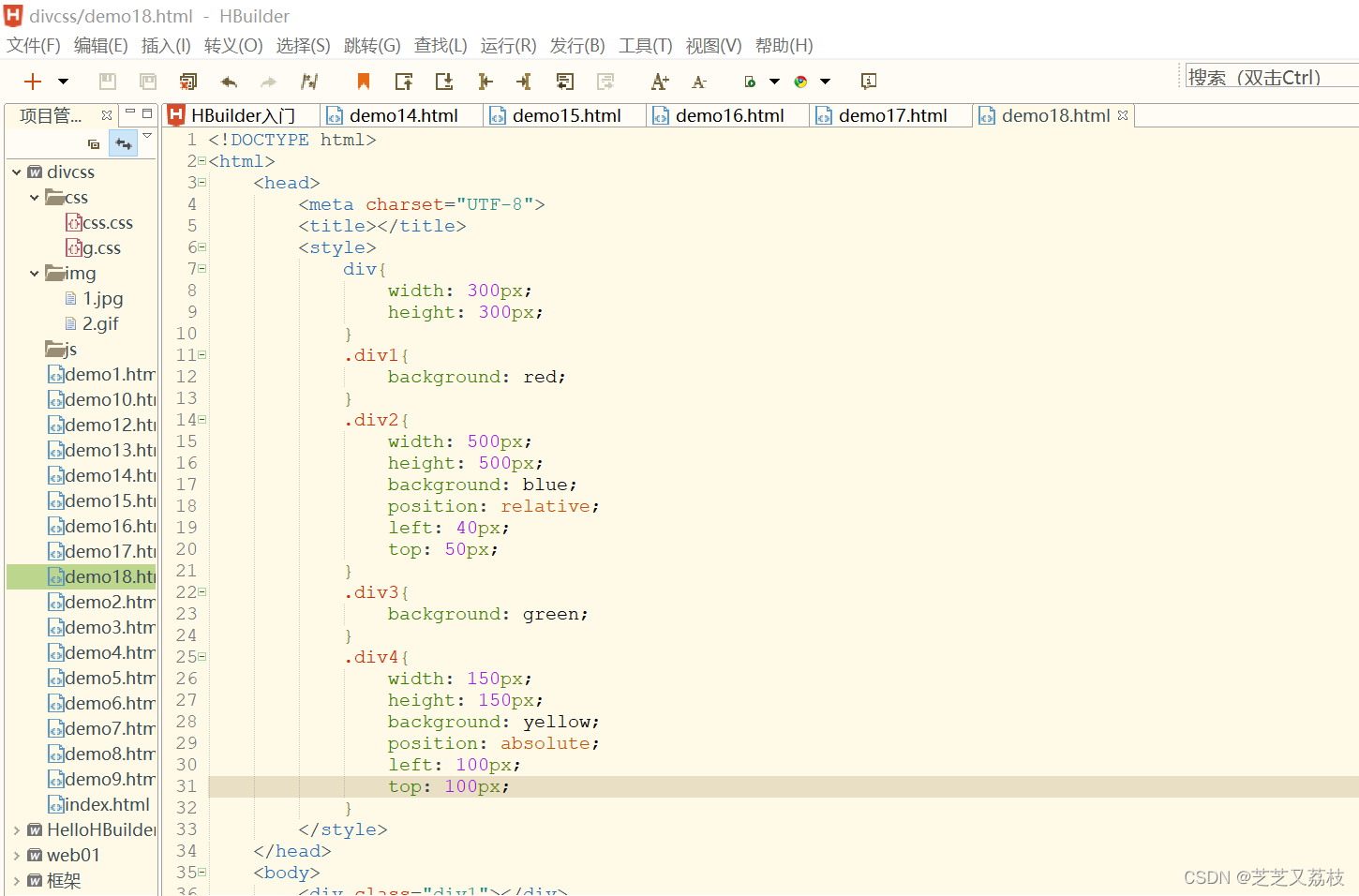Open the project panel view menu triangle
The height and width of the screenshot is (896, 1359).
(147, 137)
